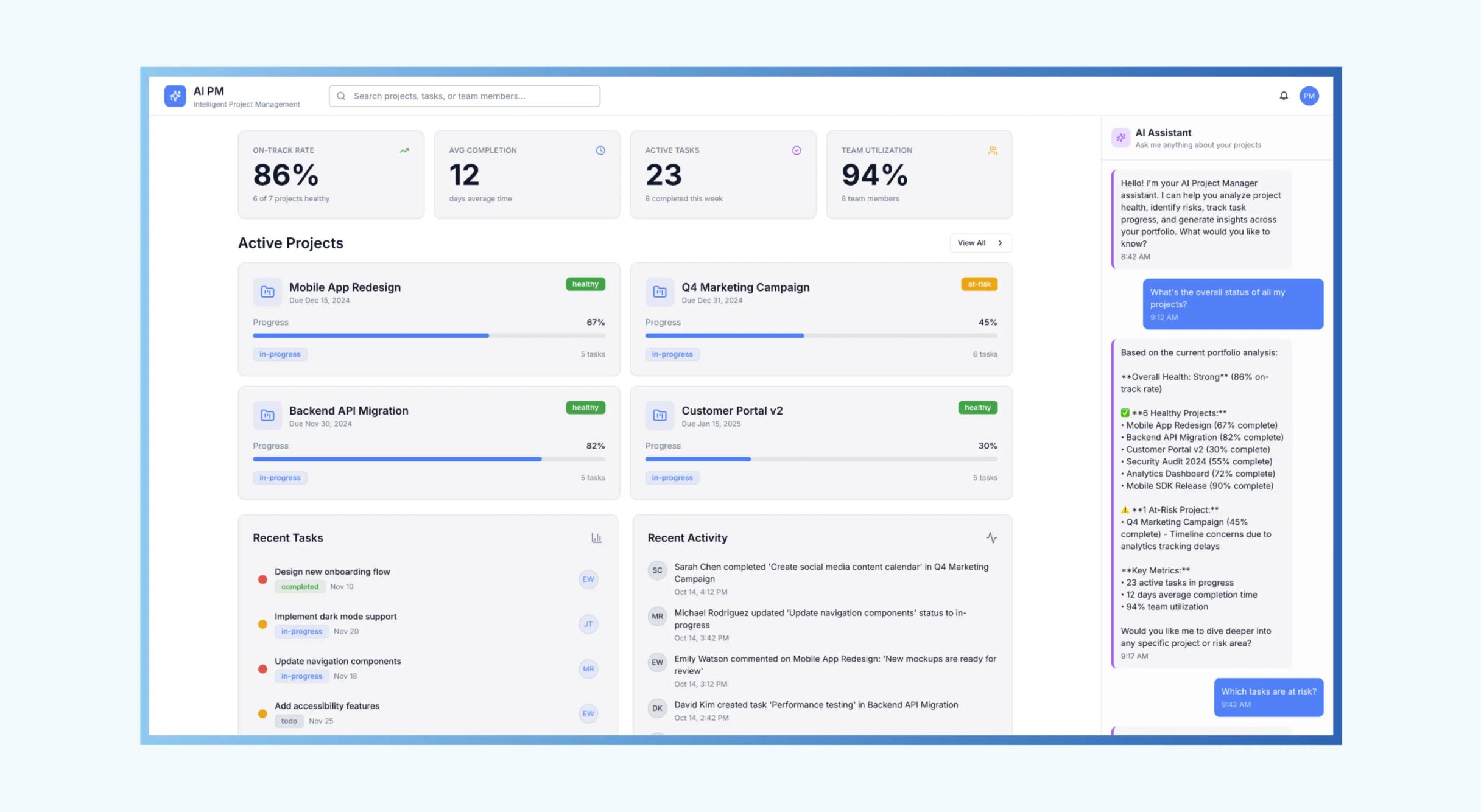Click 'What's the overall status' chat bubble
The width and height of the screenshot is (1481, 812).
pyautogui.click(x=1233, y=304)
